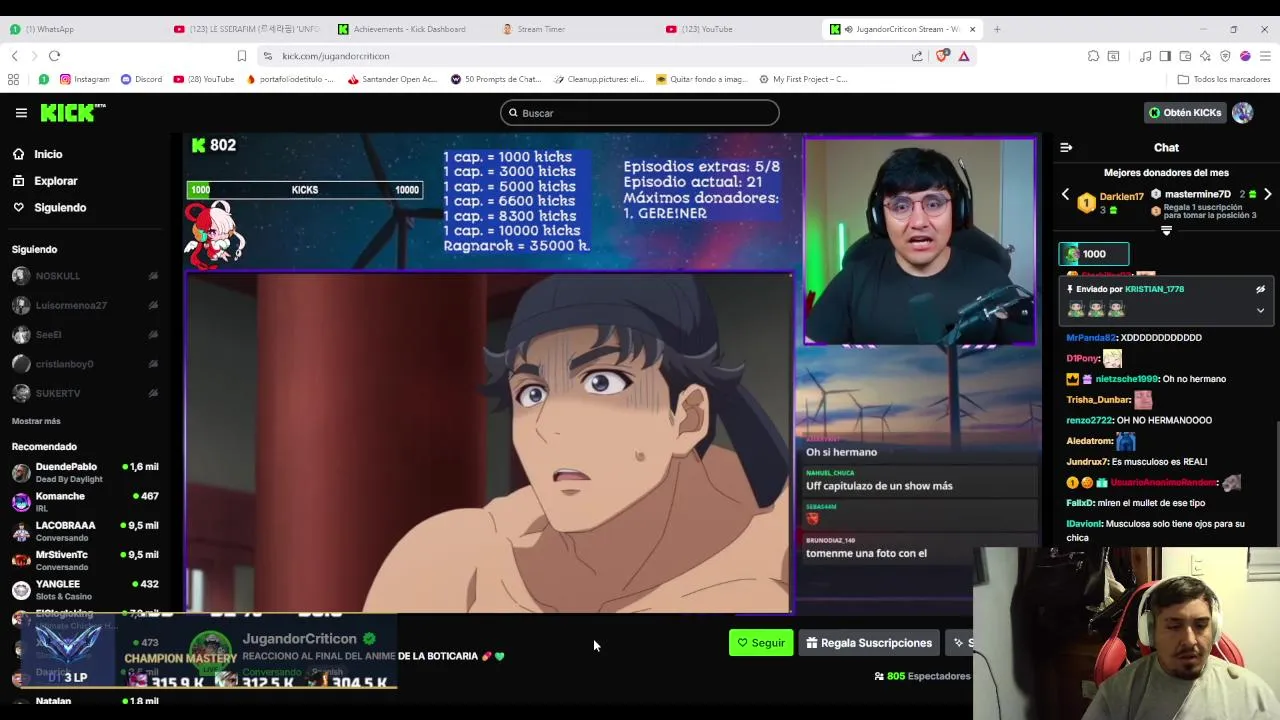Hide the pinned message by KRISTIAN_1778
1280x720 pixels.
point(1260,289)
